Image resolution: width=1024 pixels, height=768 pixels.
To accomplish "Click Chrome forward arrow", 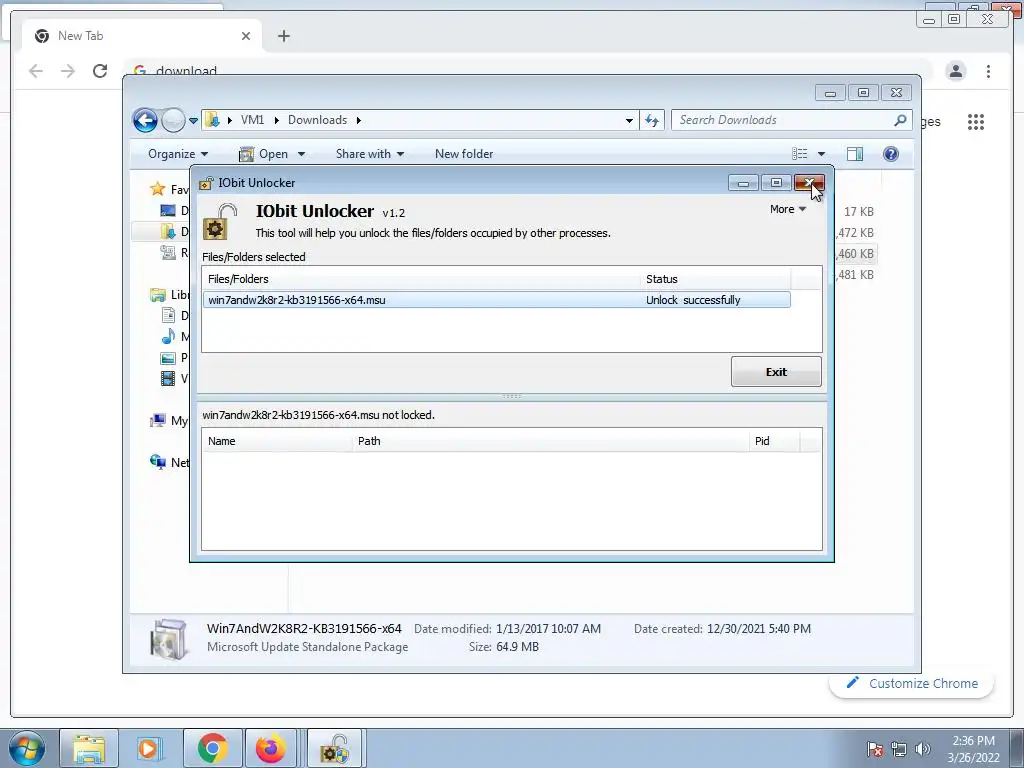I will click(68, 71).
